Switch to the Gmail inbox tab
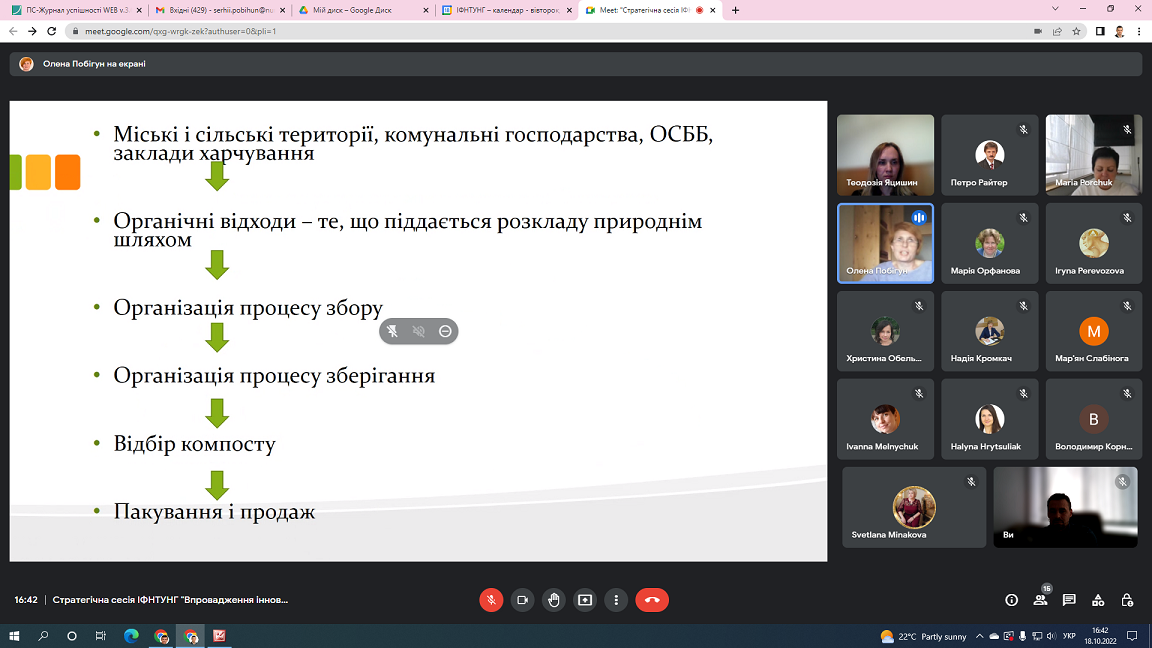The height and width of the screenshot is (648, 1152). coord(214,10)
